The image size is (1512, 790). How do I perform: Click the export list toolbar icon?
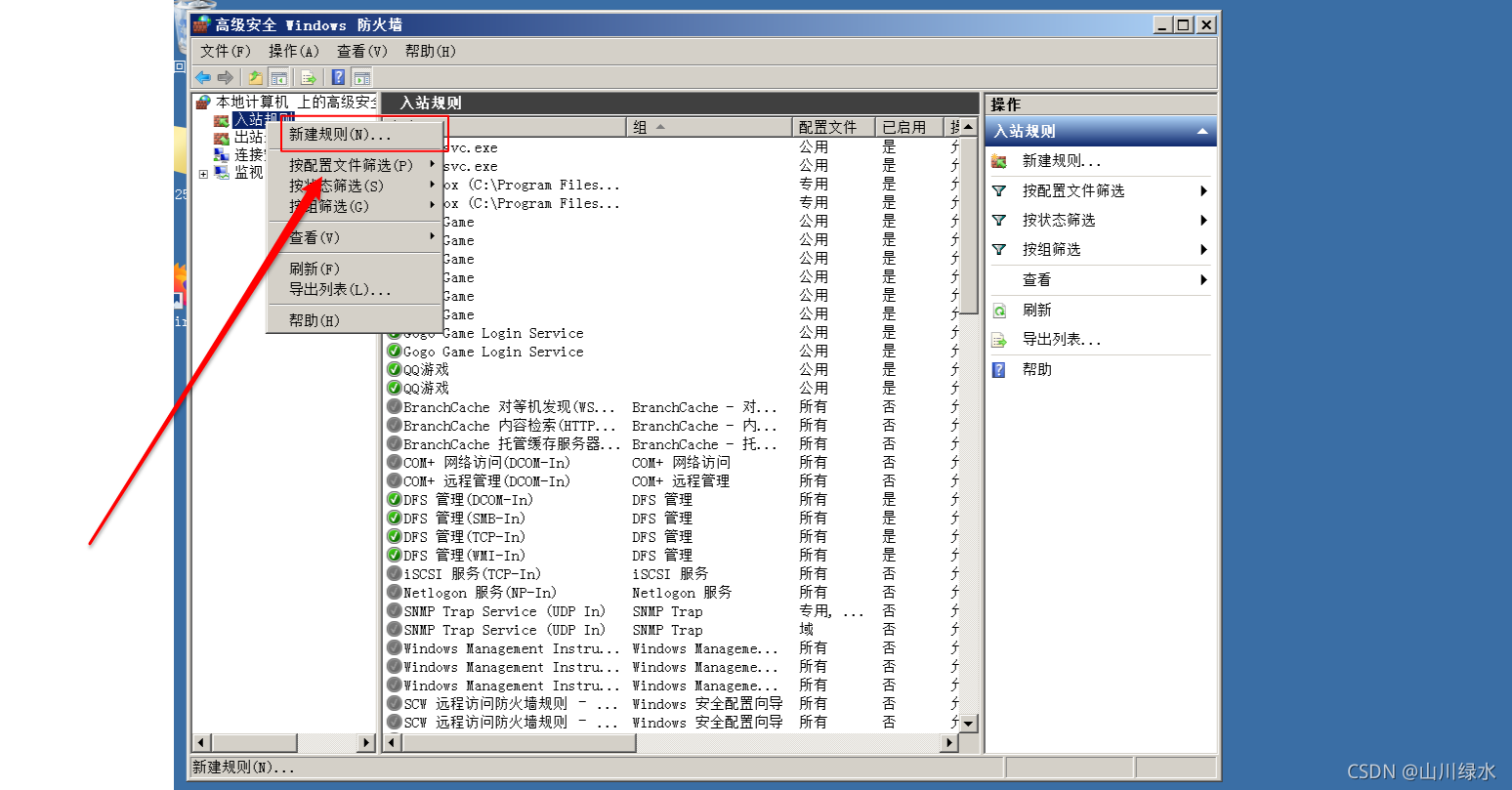tap(309, 78)
